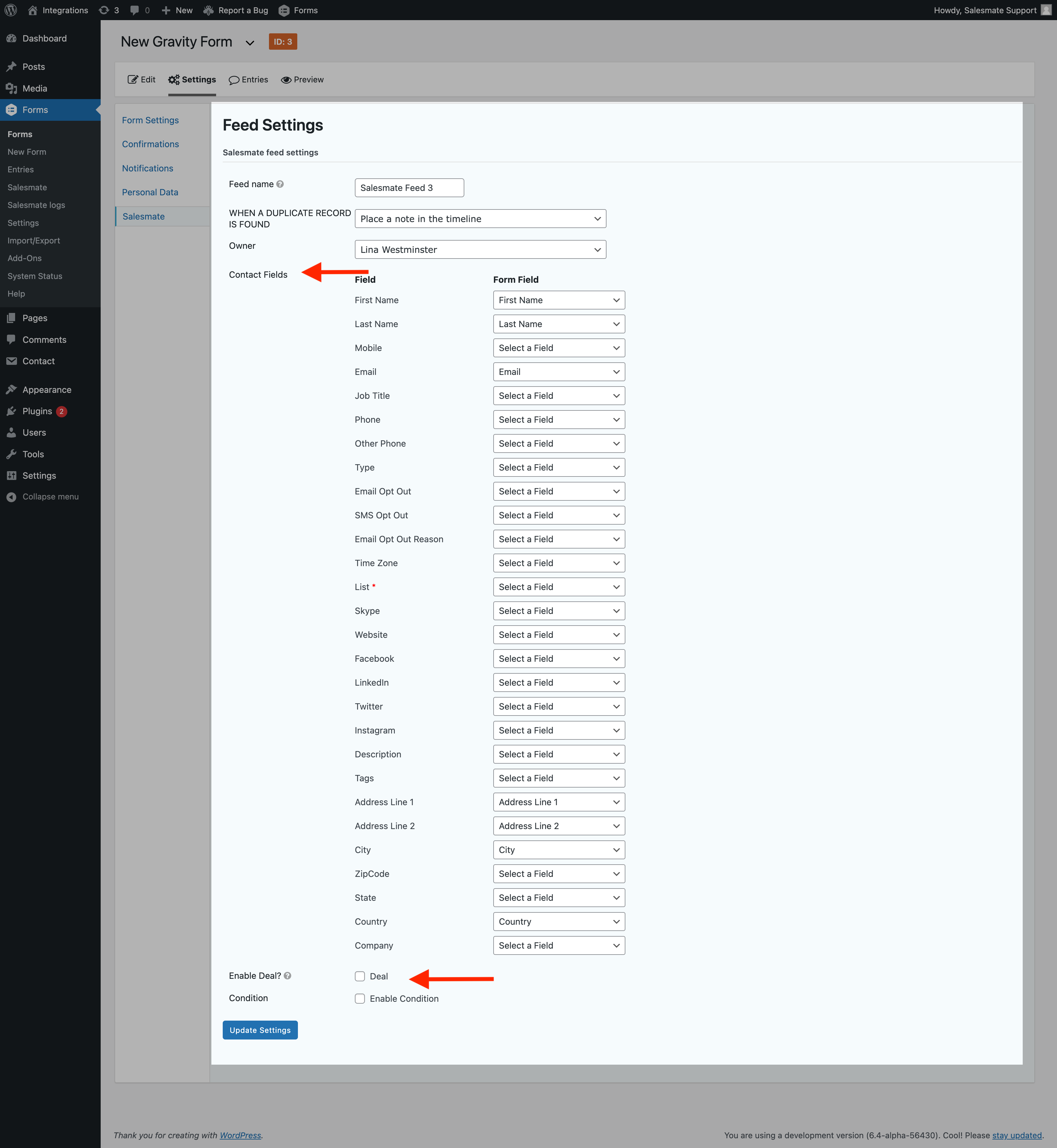Click the Plugins icon in sidebar
The image size is (1057, 1148).
tap(11, 411)
